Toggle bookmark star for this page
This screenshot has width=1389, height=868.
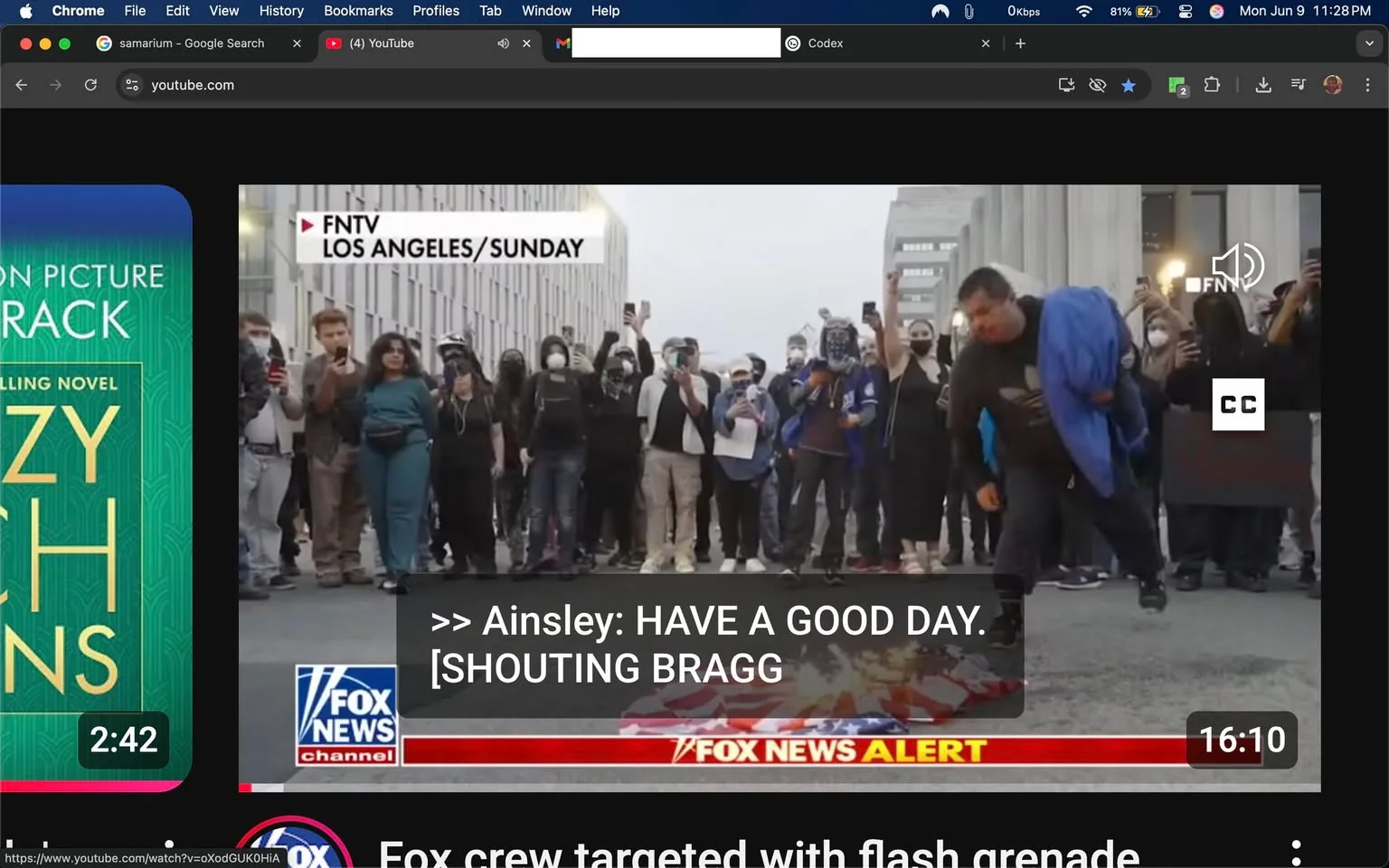[1129, 85]
